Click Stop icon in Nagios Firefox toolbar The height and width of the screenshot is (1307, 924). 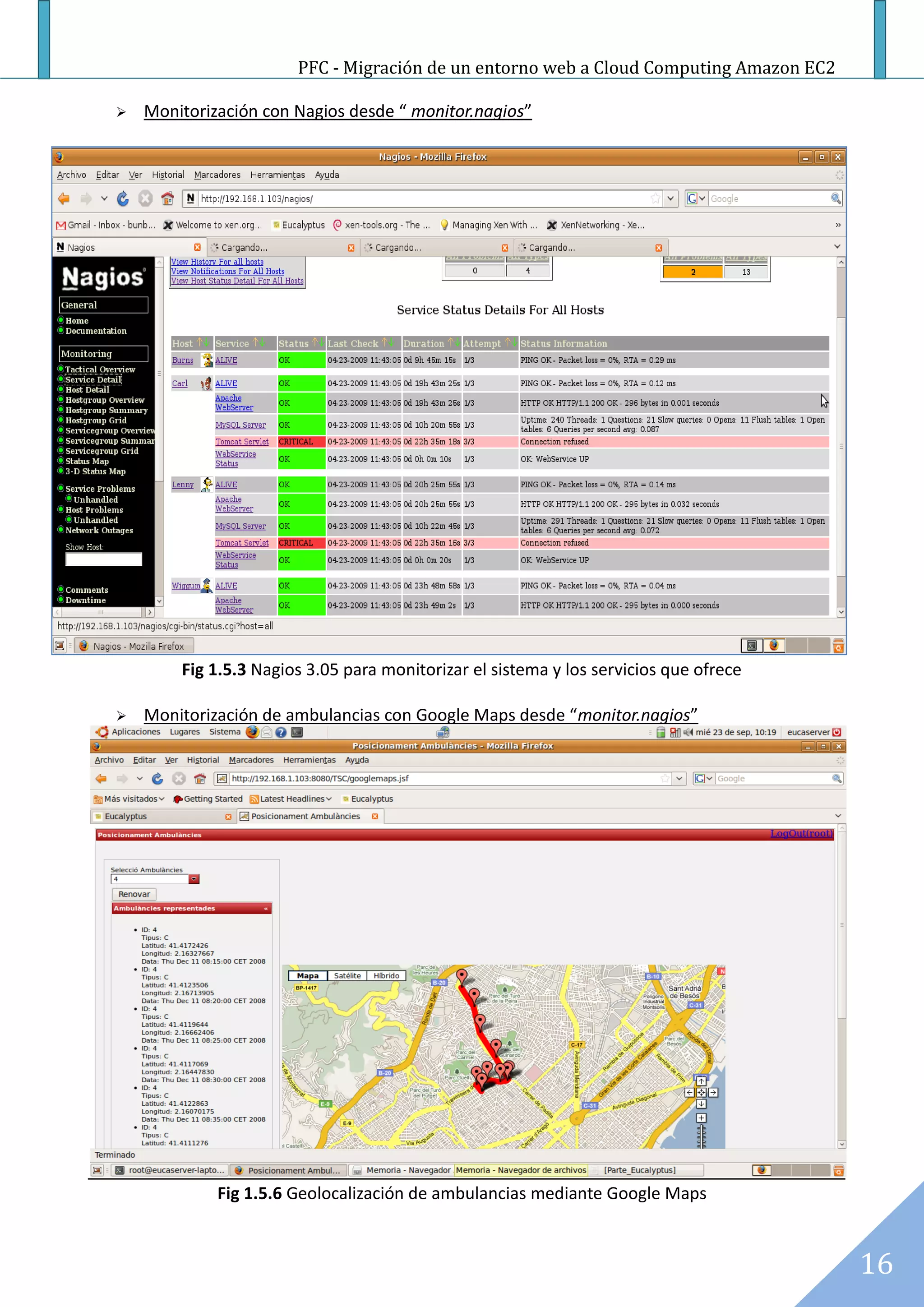coord(146,199)
